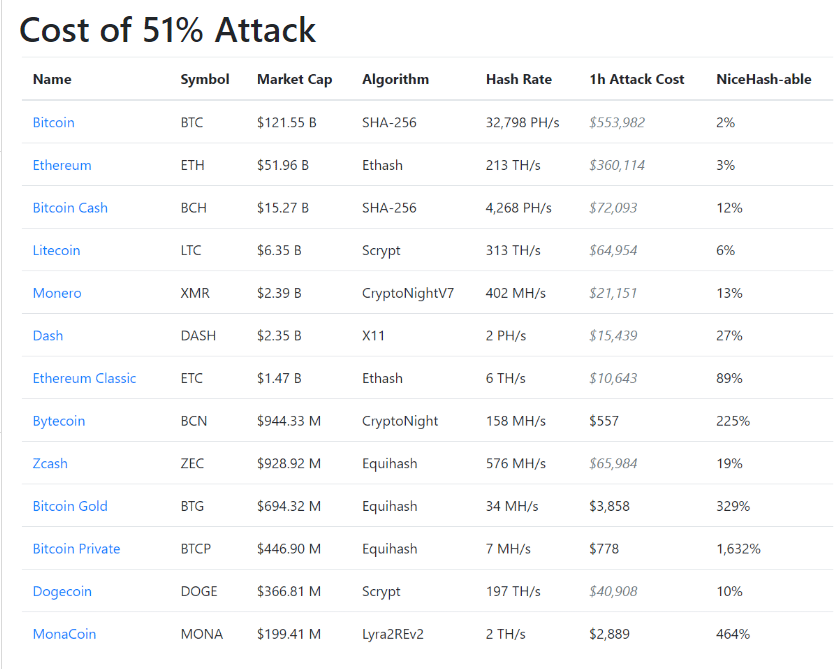Select the $72,093 attack cost

coord(613,208)
